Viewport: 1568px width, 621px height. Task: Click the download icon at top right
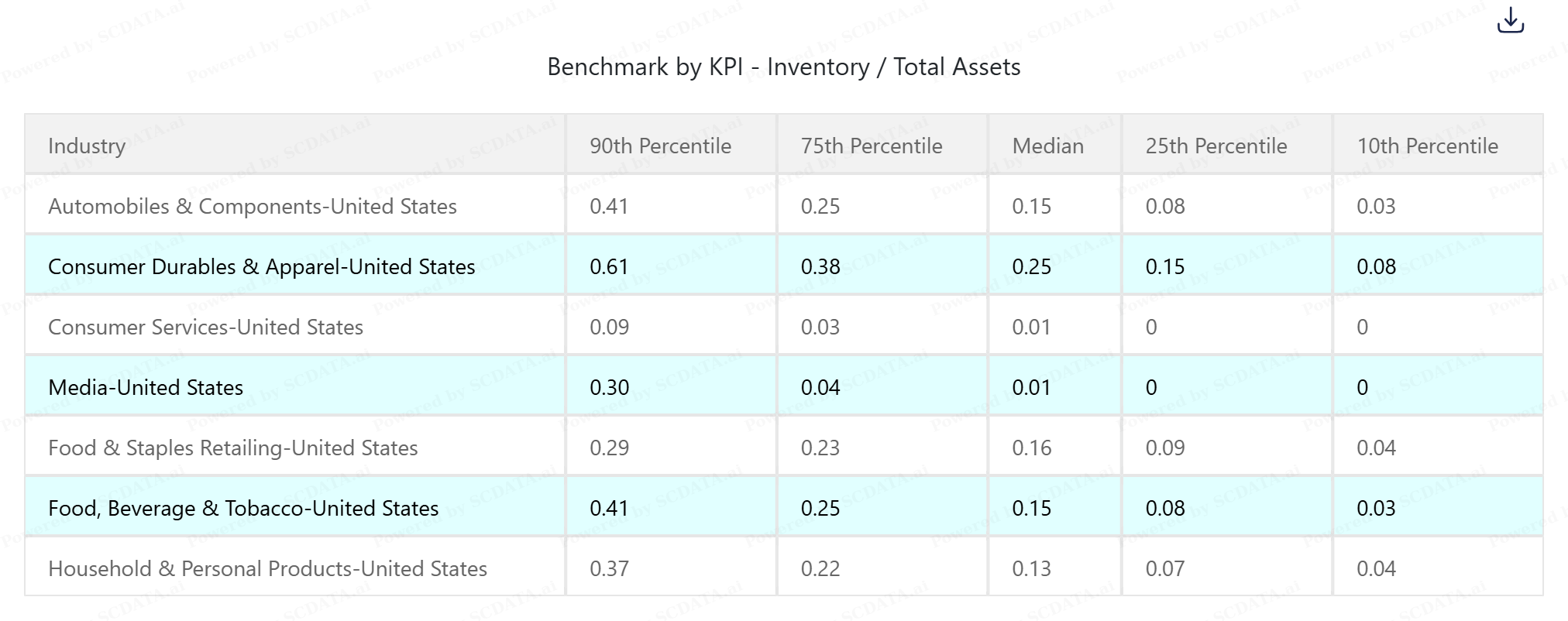coord(1510,21)
